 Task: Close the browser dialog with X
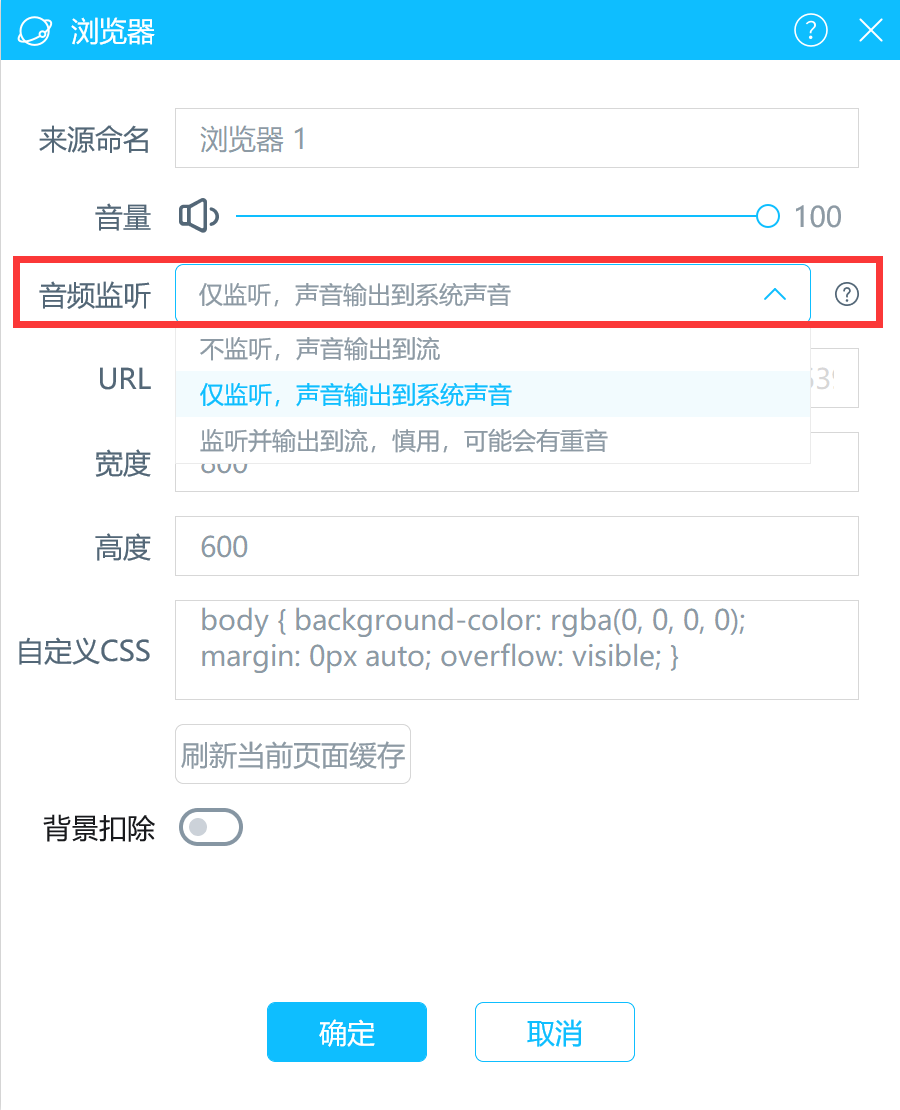[x=870, y=30]
